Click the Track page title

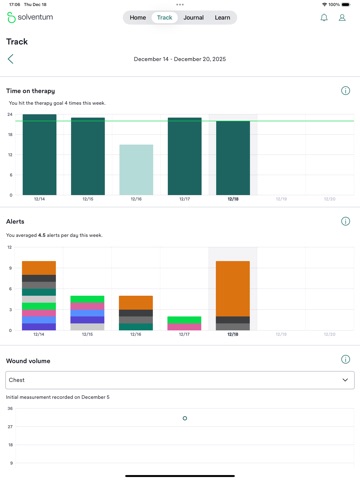tap(17, 42)
